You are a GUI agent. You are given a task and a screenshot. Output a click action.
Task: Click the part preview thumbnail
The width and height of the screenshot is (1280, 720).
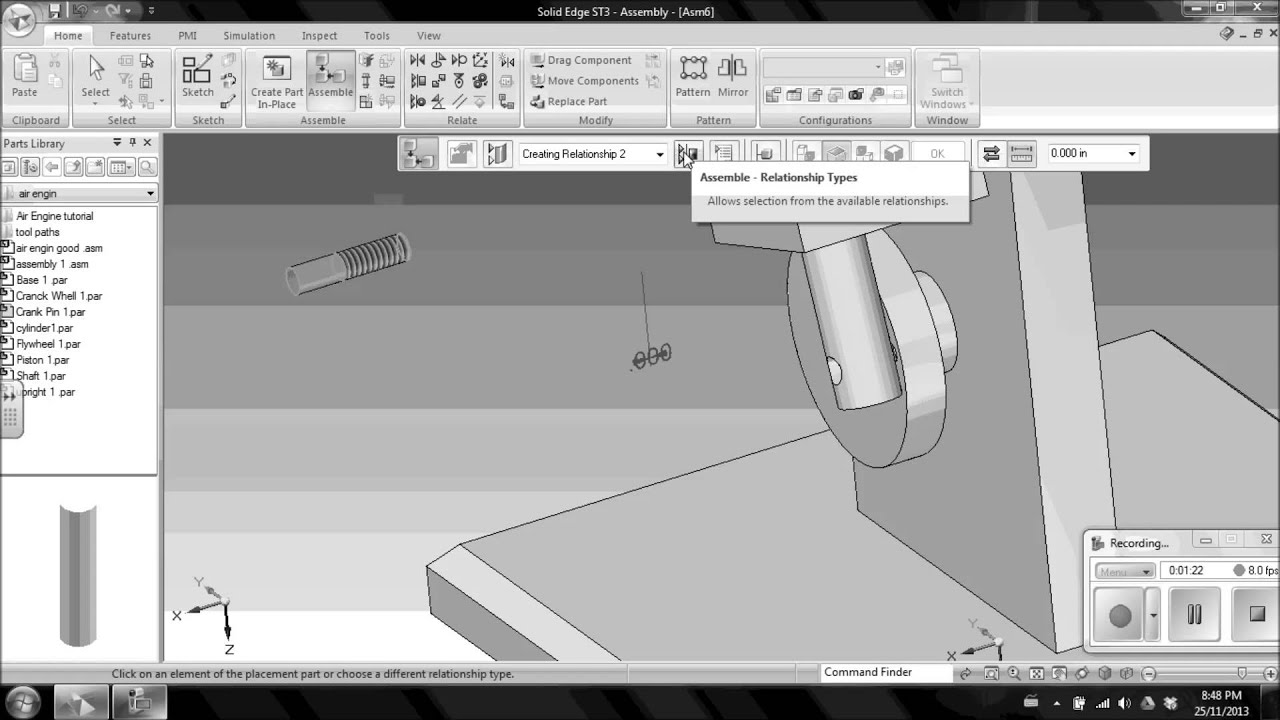click(x=78, y=574)
